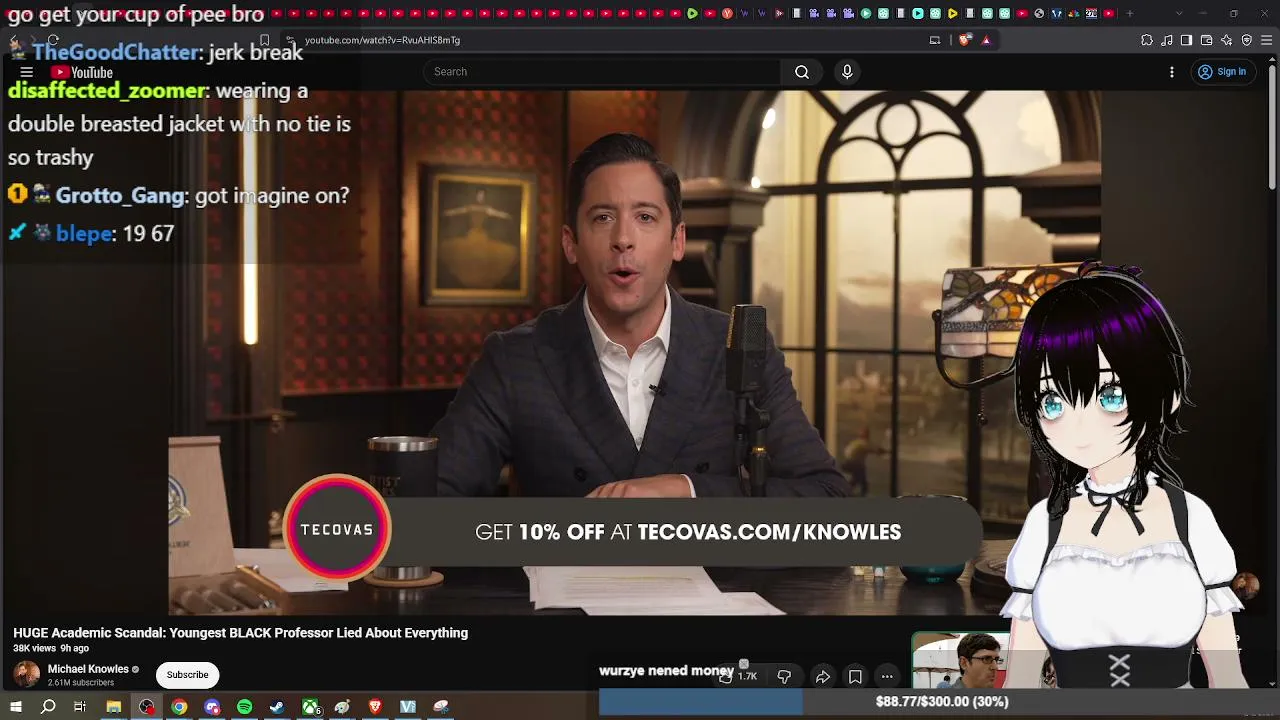Open Google Chrome from the taskbar

pyautogui.click(x=179, y=707)
